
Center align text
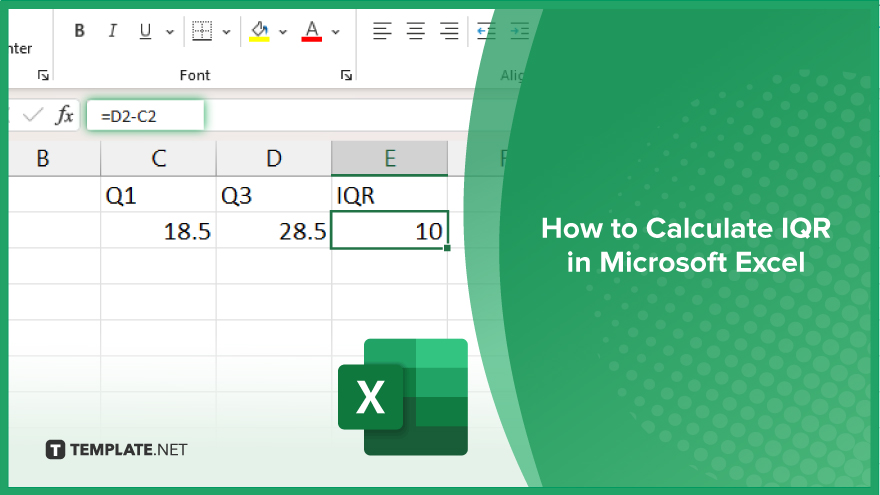pos(416,31)
